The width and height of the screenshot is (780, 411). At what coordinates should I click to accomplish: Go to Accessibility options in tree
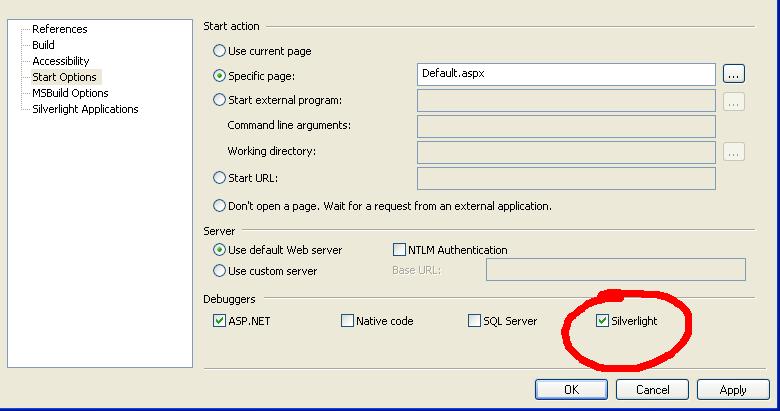point(60,61)
